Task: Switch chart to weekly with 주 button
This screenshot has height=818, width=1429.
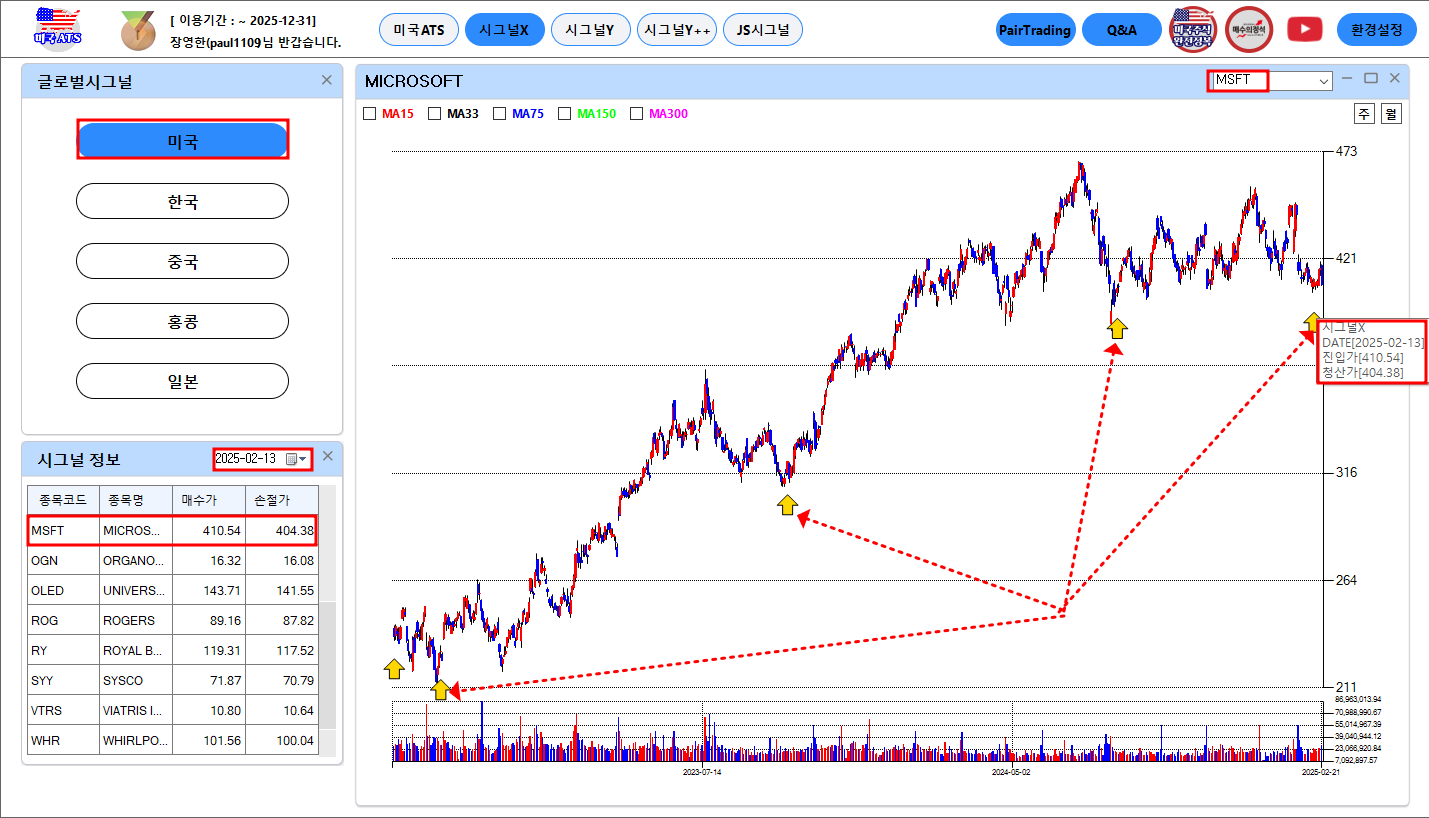Action: 1364,114
